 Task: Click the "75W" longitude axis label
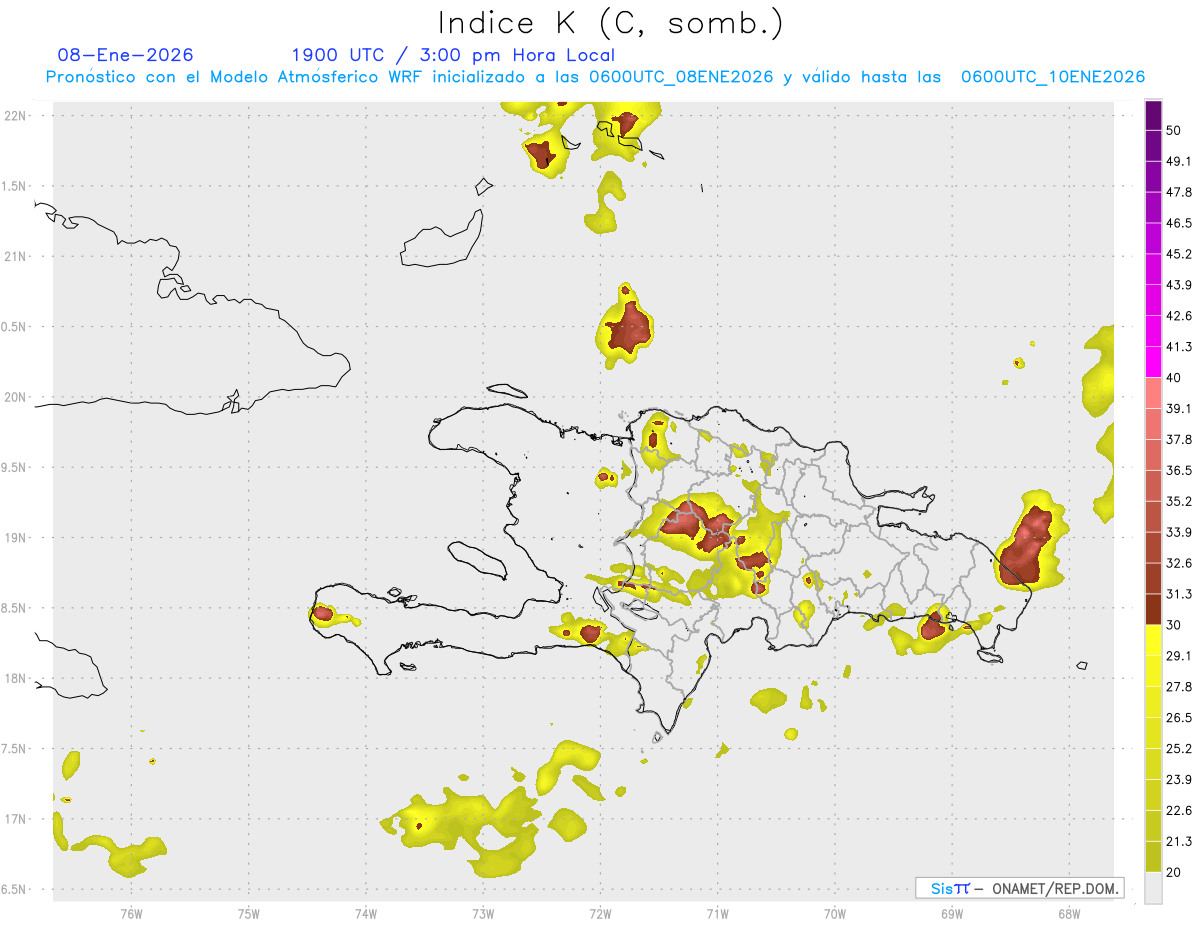[249, 913]
